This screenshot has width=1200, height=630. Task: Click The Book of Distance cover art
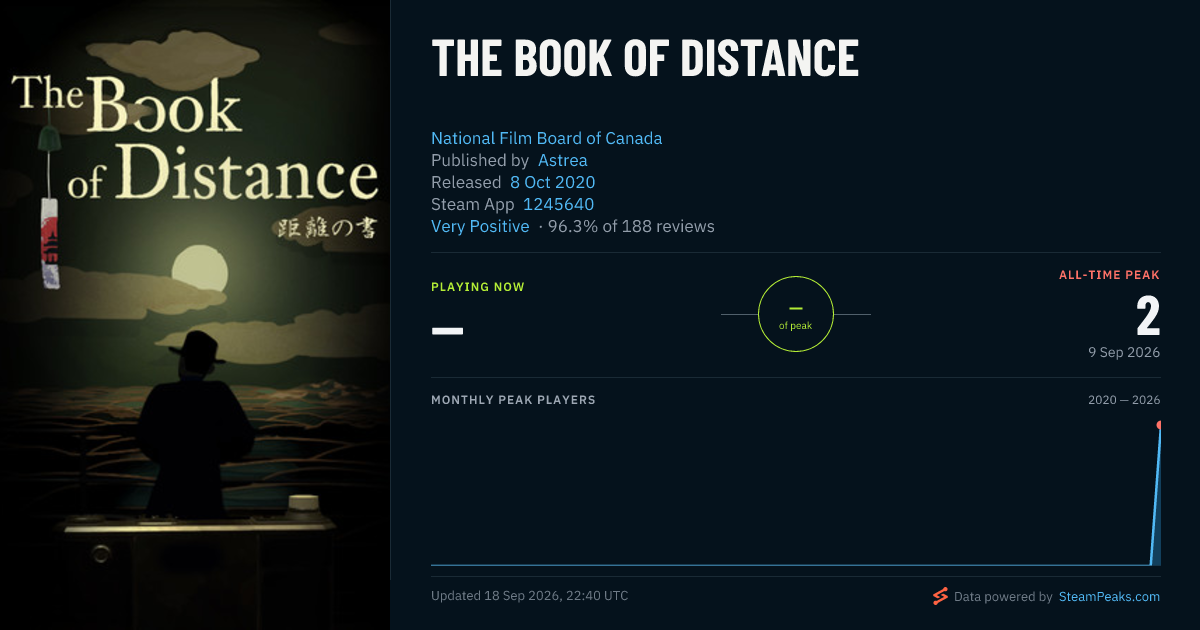click(195, 315)
